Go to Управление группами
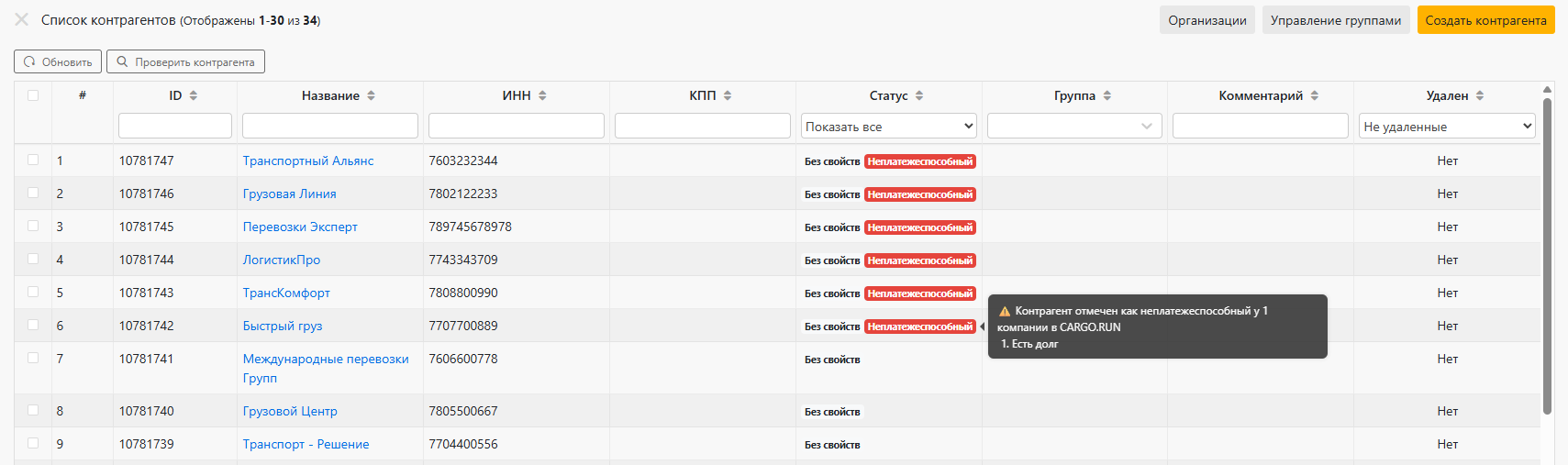Screen dimensions: 1568x465 click(x=1335, y=20)
